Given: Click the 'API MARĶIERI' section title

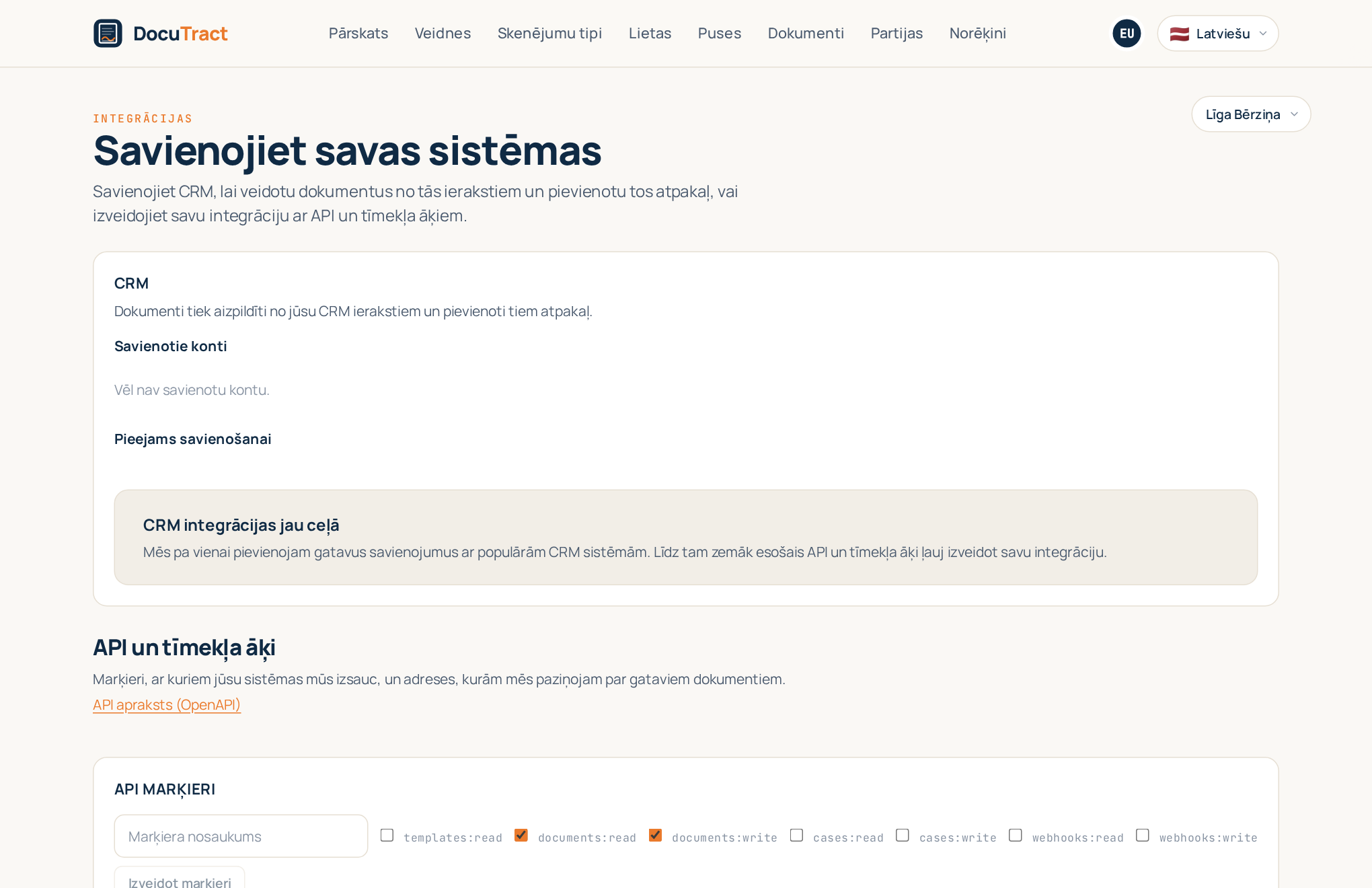Looking at the screenshot, I should [x=165, y=789].
